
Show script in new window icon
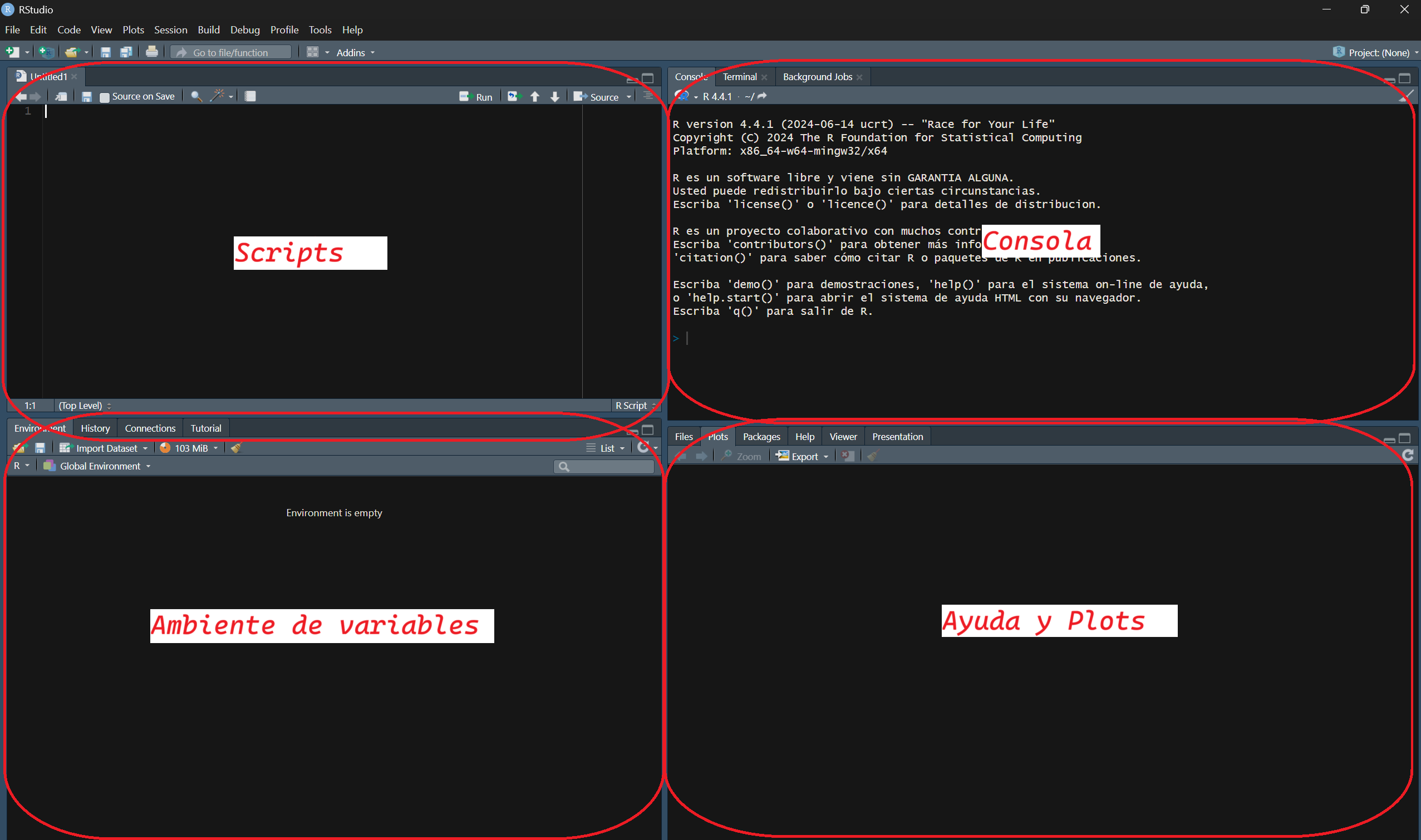61,97
